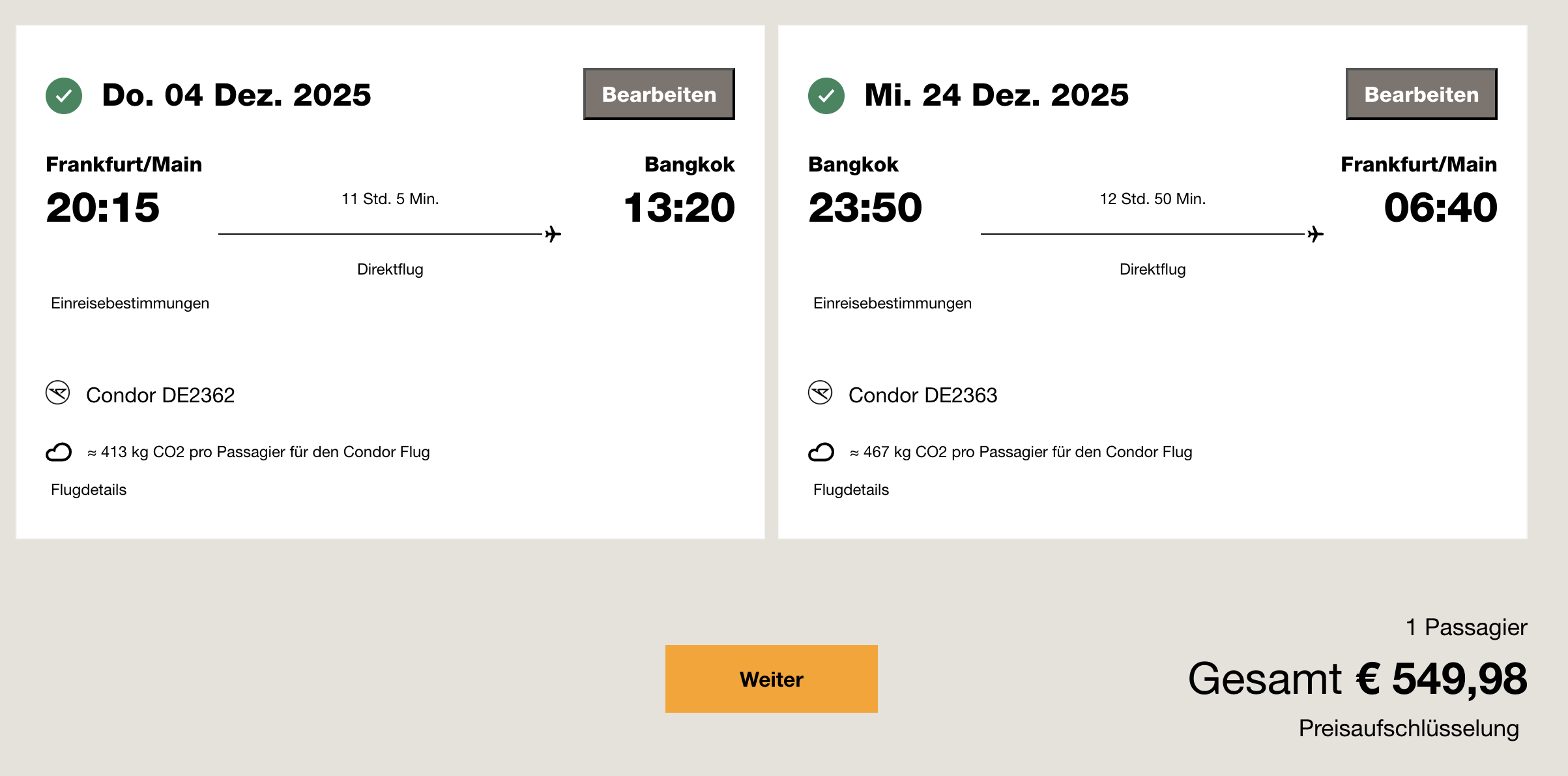The height and width of the screenshot is (776, 1568).
Task: Click the airplane icon on the outbound flight line
Action: (553, 234)
